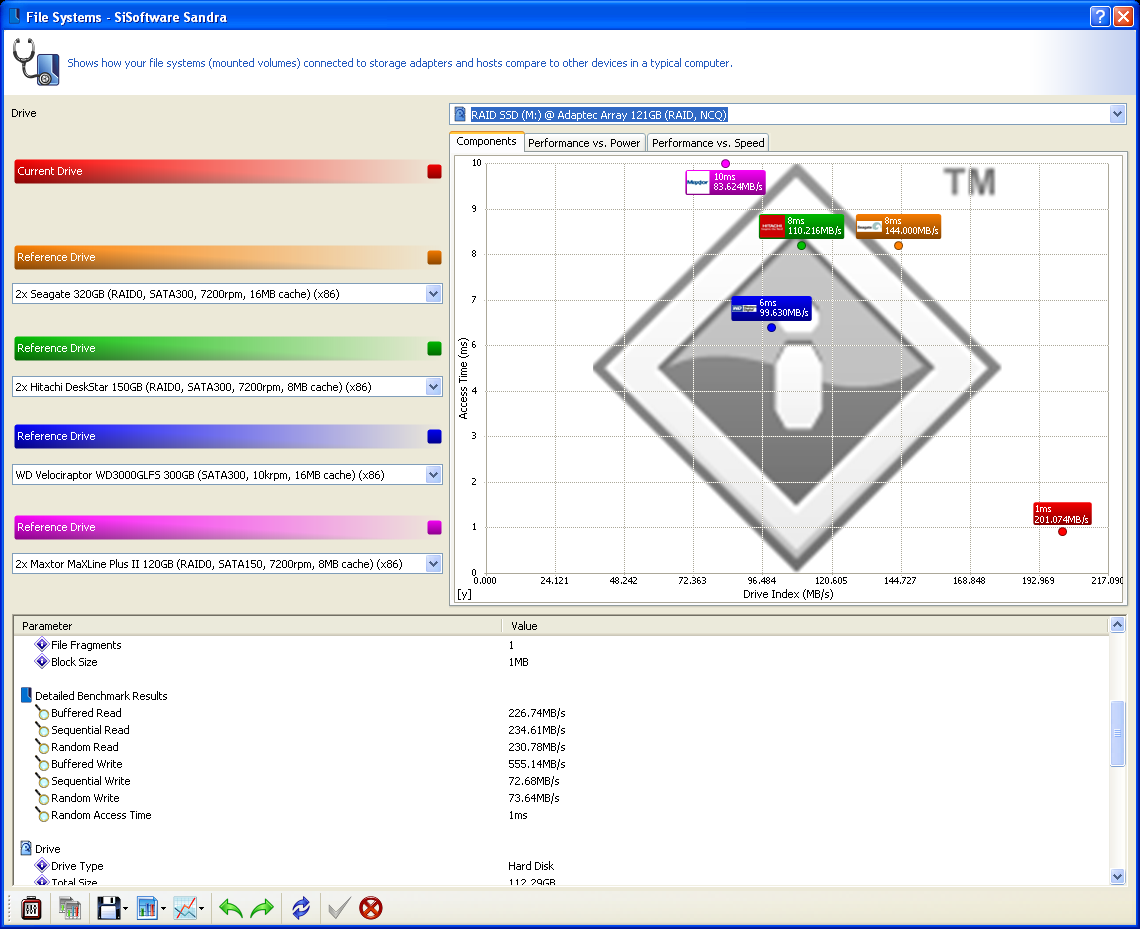Viewport: 1140px width, 929px height.
Task: Click the icon beside Buffered Write
Action: 42,763
